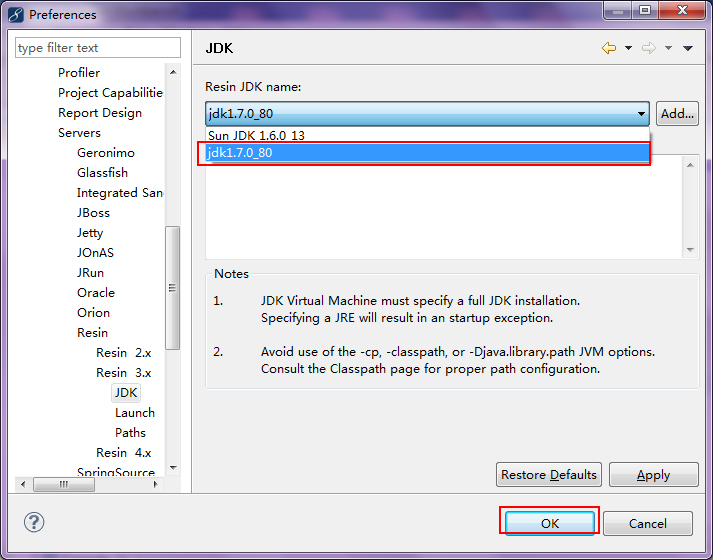
Task: Click the Apply button
Action: [x=653, y=475]
